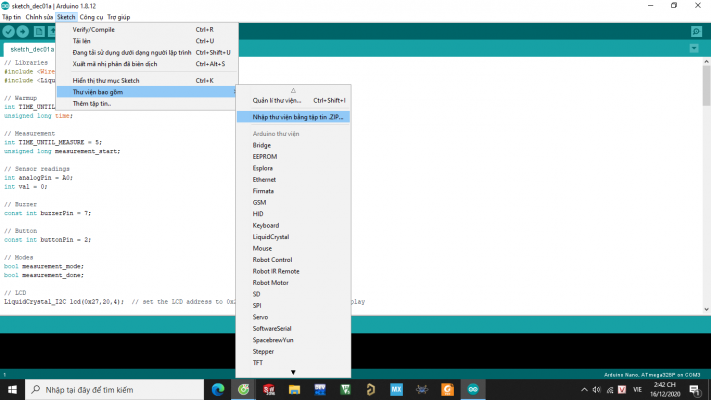Open the Chỉnh sửa menu

pyautogui.click(x=39, y=17)
